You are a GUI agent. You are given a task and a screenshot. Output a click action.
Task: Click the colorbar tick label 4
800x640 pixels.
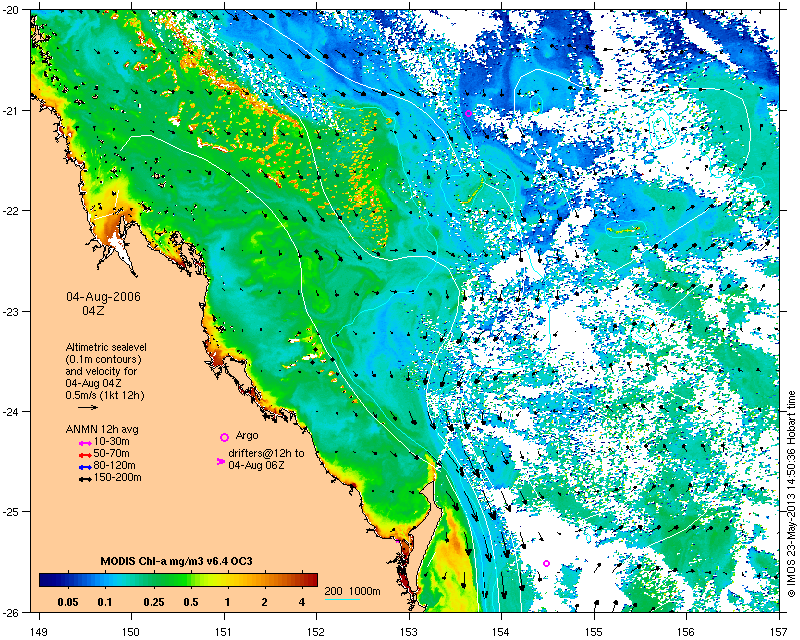point(302,602)
